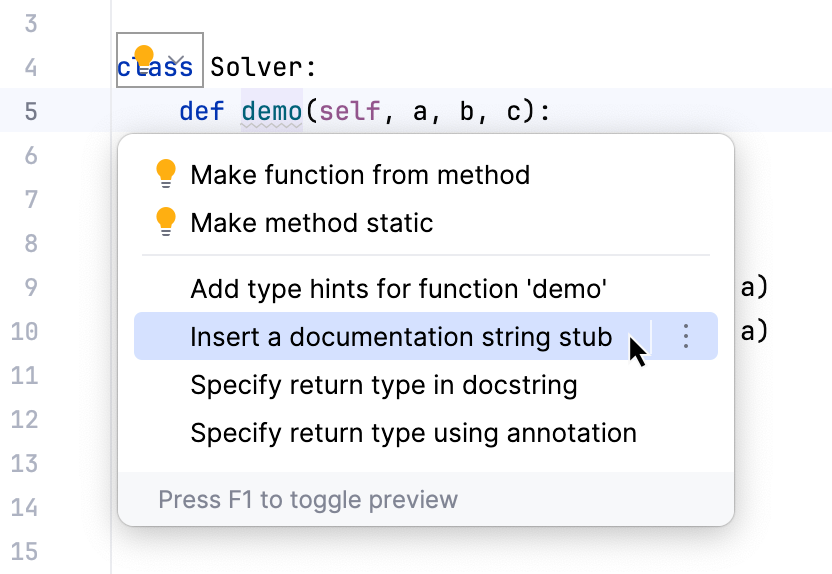Click the Press F1 to toggle preview hint

(308, 499)
